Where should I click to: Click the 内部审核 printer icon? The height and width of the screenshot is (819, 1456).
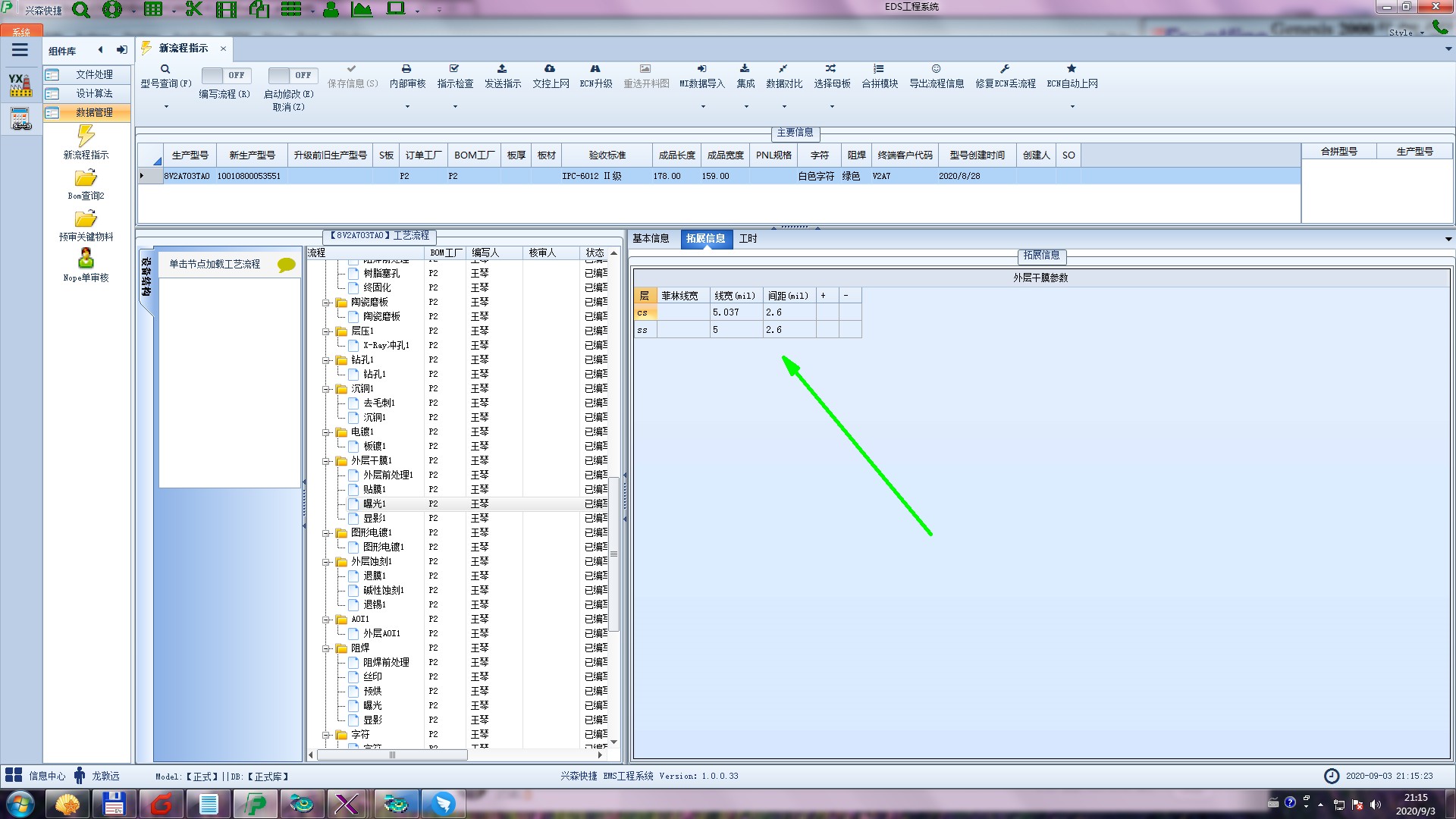(x=406, y=69)
